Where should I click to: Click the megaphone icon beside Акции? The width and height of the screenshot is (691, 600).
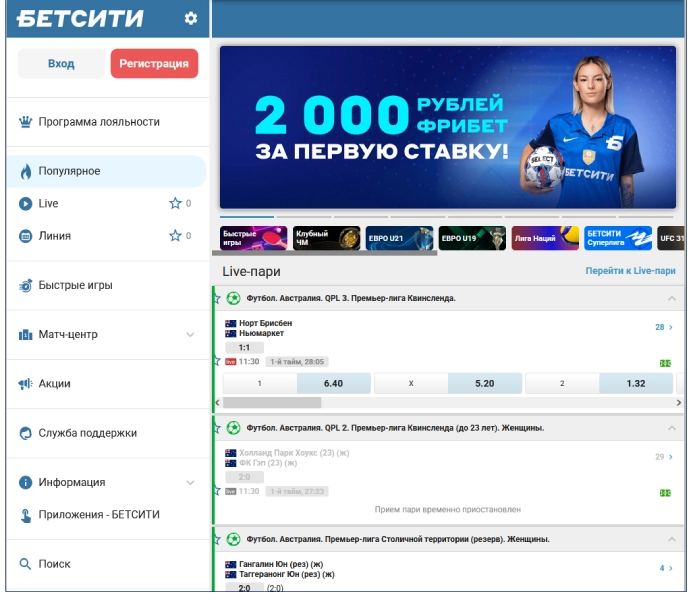[x=26, y=384]
